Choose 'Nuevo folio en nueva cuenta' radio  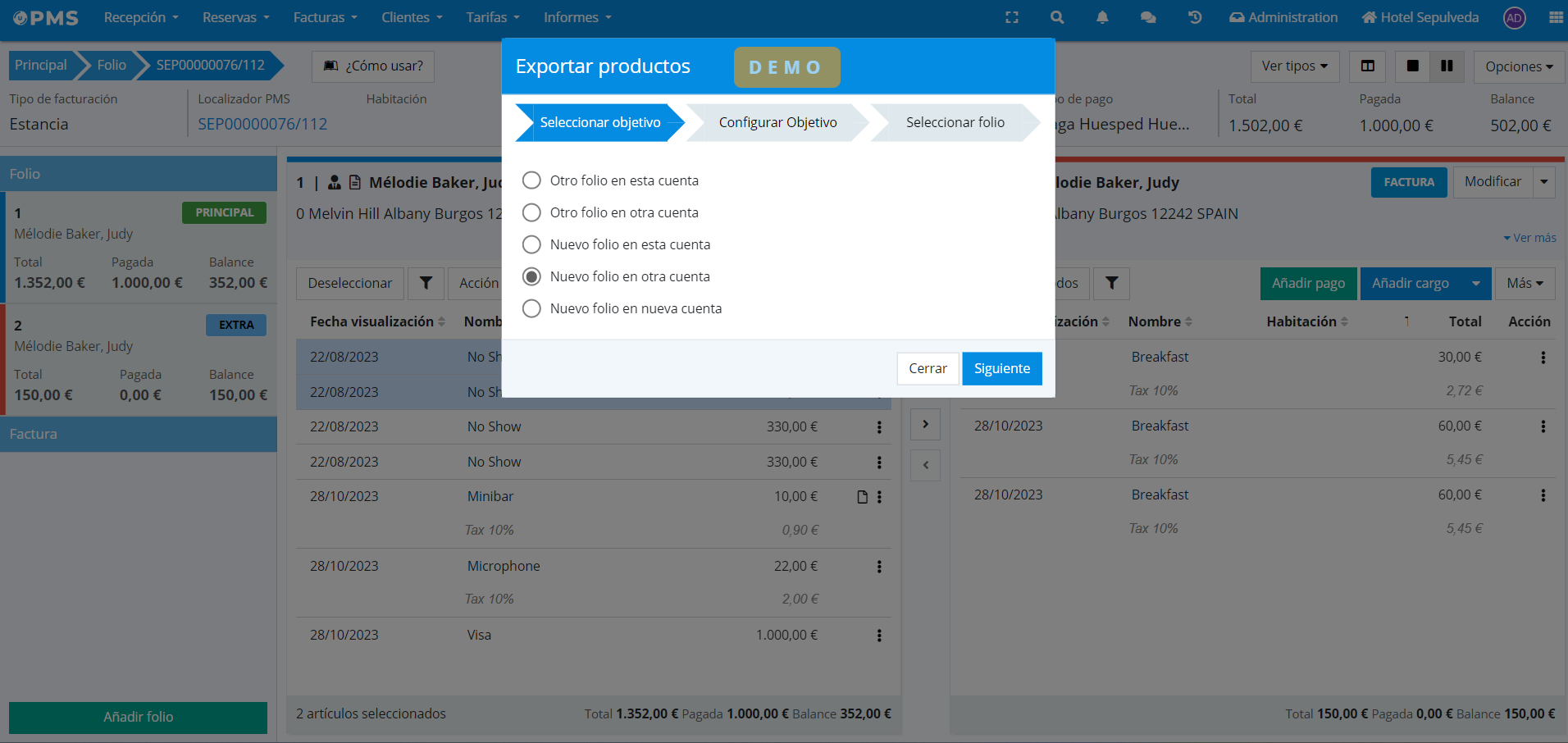(x=532, y=308)
